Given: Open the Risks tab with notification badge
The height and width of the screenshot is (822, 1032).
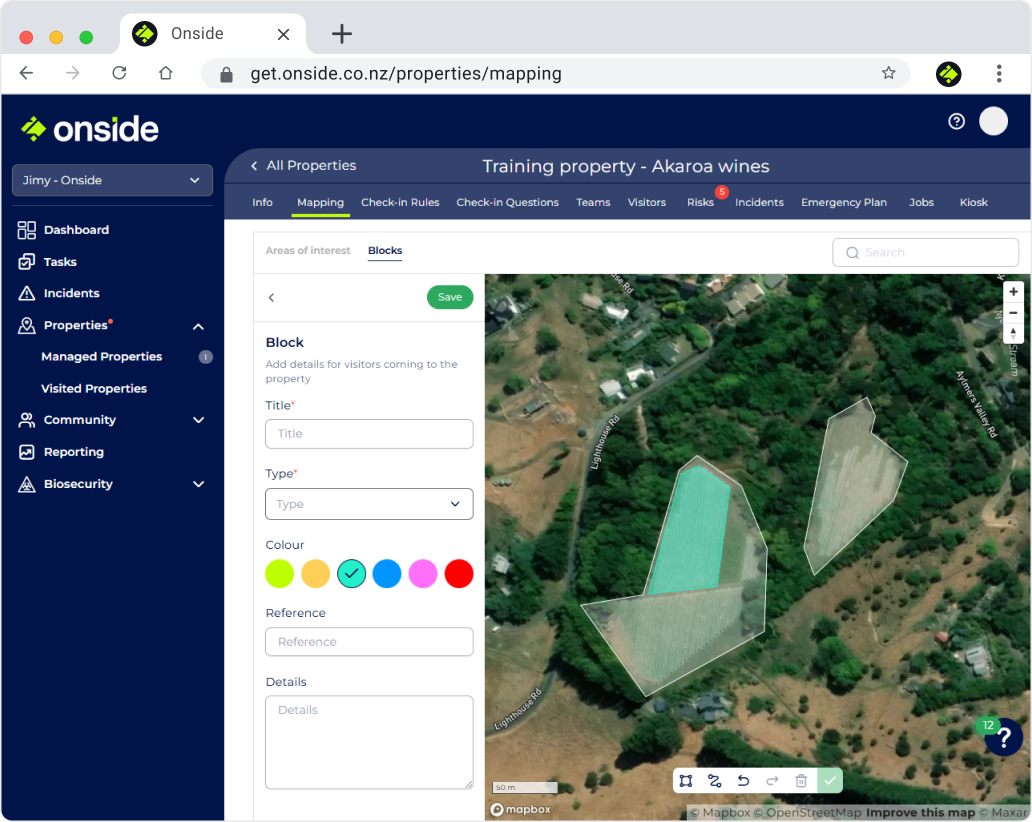Looking at the screenshot, I should (x=700, y=202).
